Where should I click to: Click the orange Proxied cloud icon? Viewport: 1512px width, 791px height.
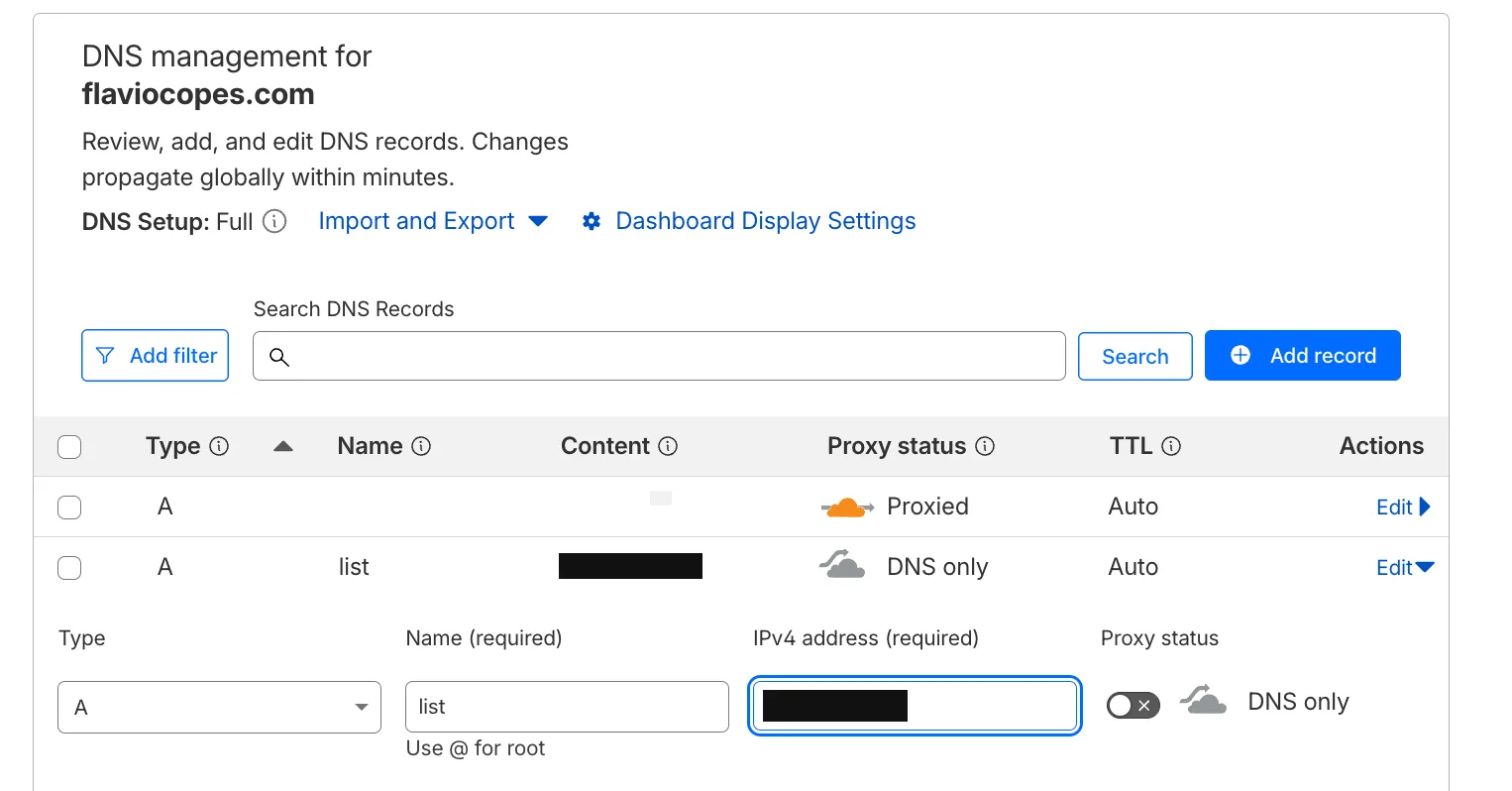[847, 507]
